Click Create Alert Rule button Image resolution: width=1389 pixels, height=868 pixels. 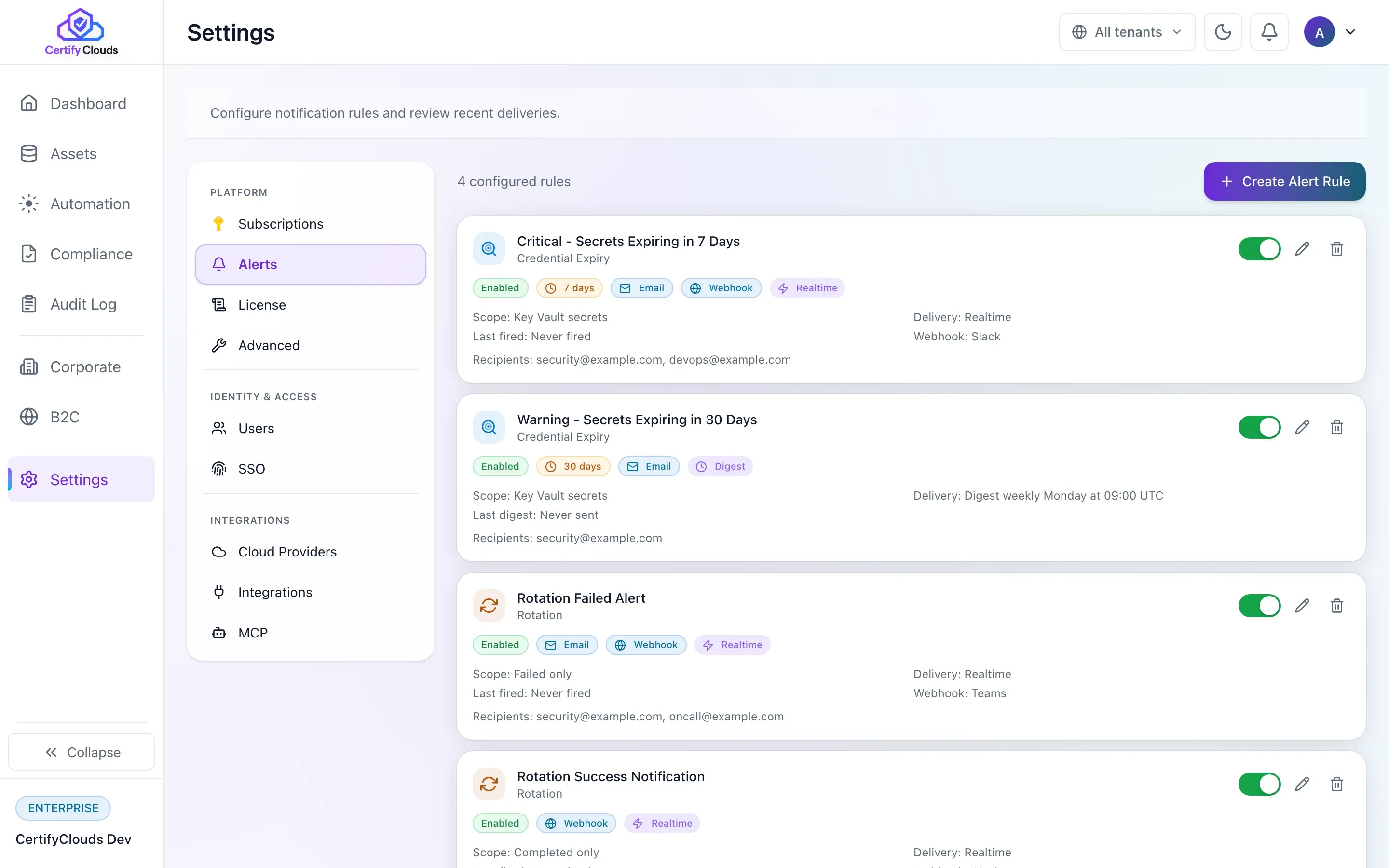pyautogui.click(x=1284, y=181)
